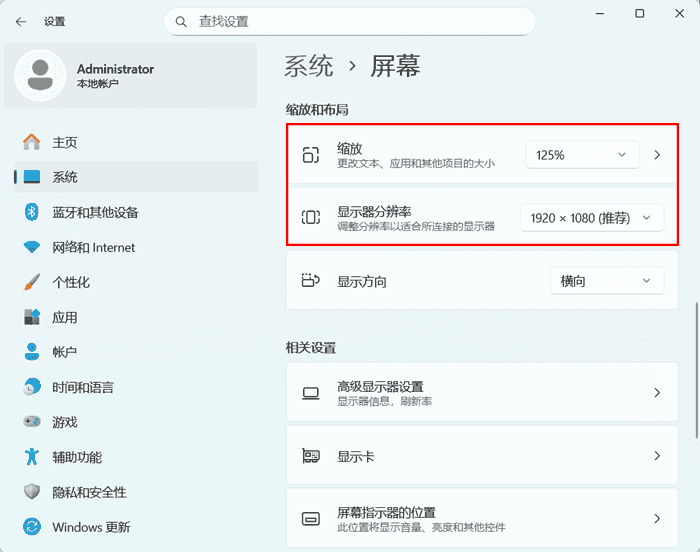Go to 主页 in the sidebar
This screenshot has height=552, width=700.
point(136,142)
